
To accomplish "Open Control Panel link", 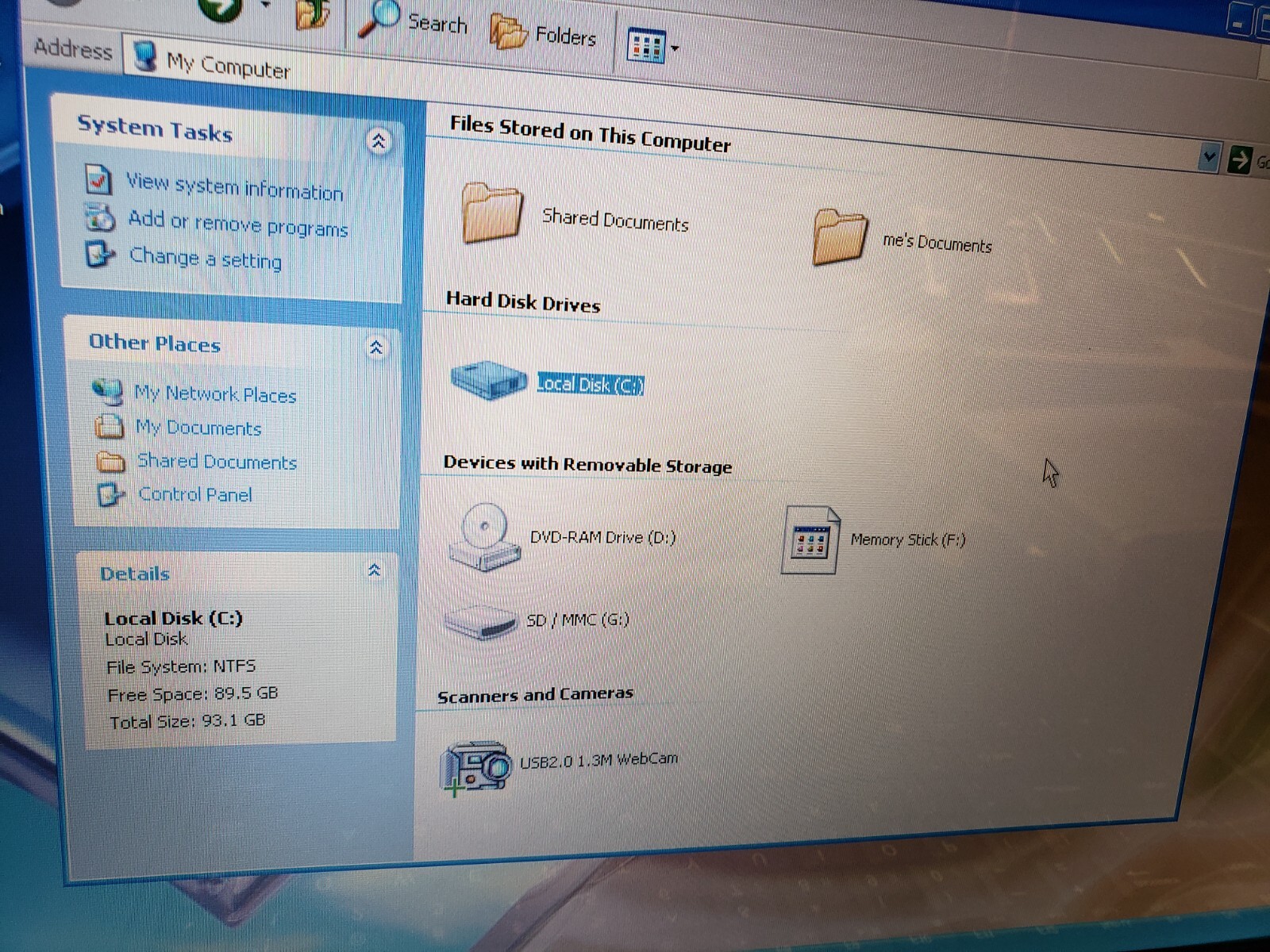I will click(195, 494).
